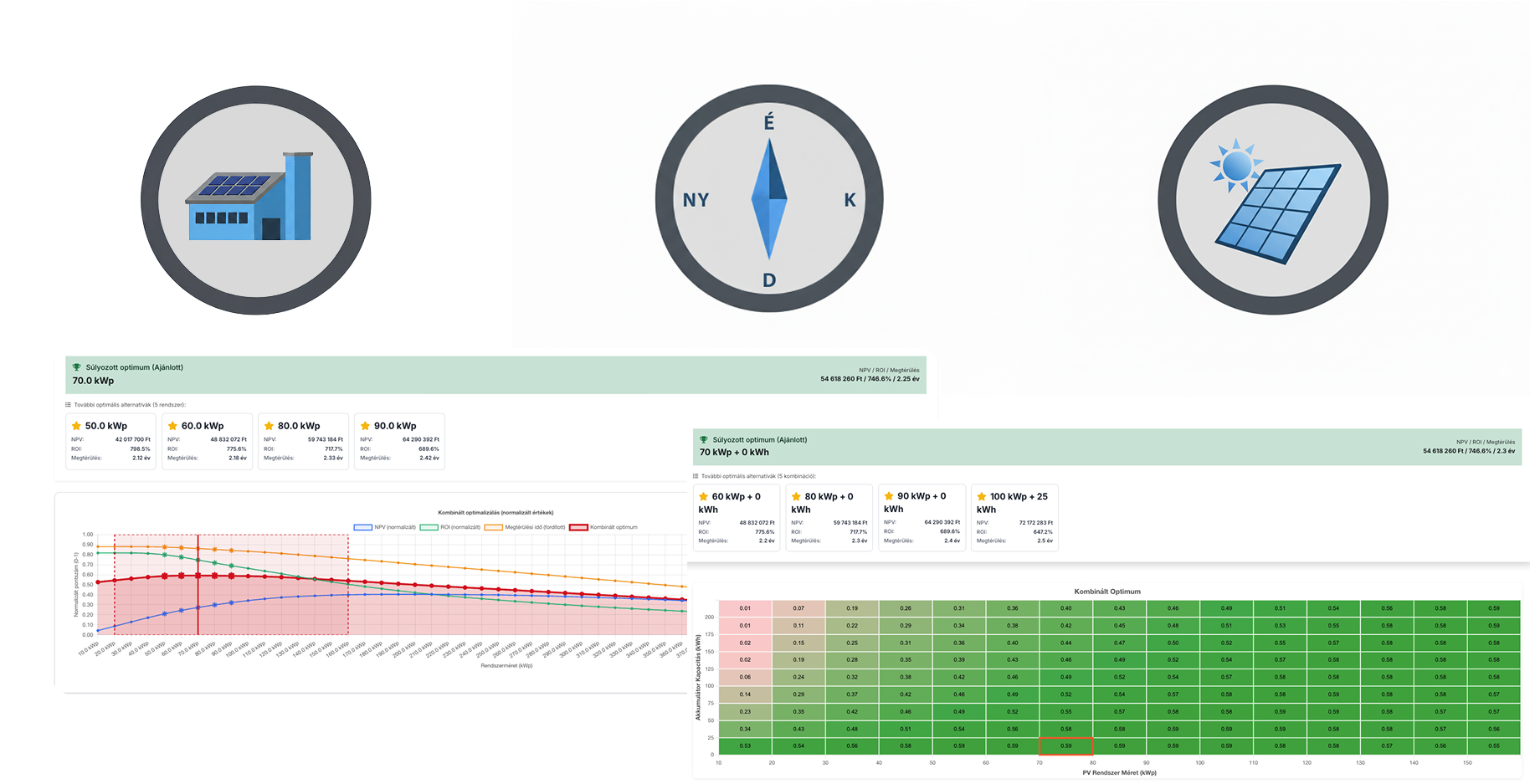The image size is (1530, 784).
Task: Toggle Kombinált optimum legend entry
Action: [603, 527]
